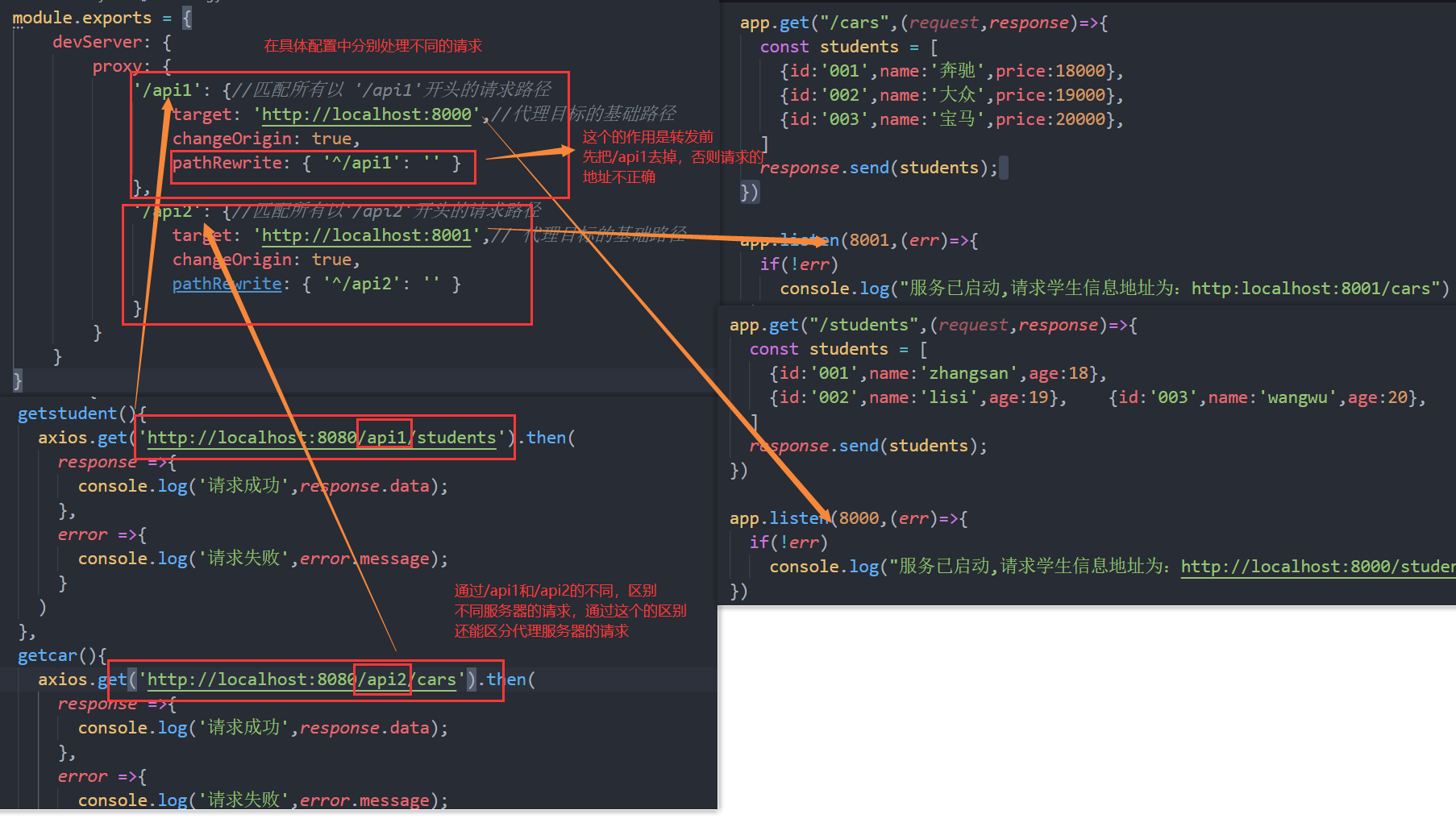
Task: Click 'if(!err)' under app.listen(8000
Action: tap(788, 542)
